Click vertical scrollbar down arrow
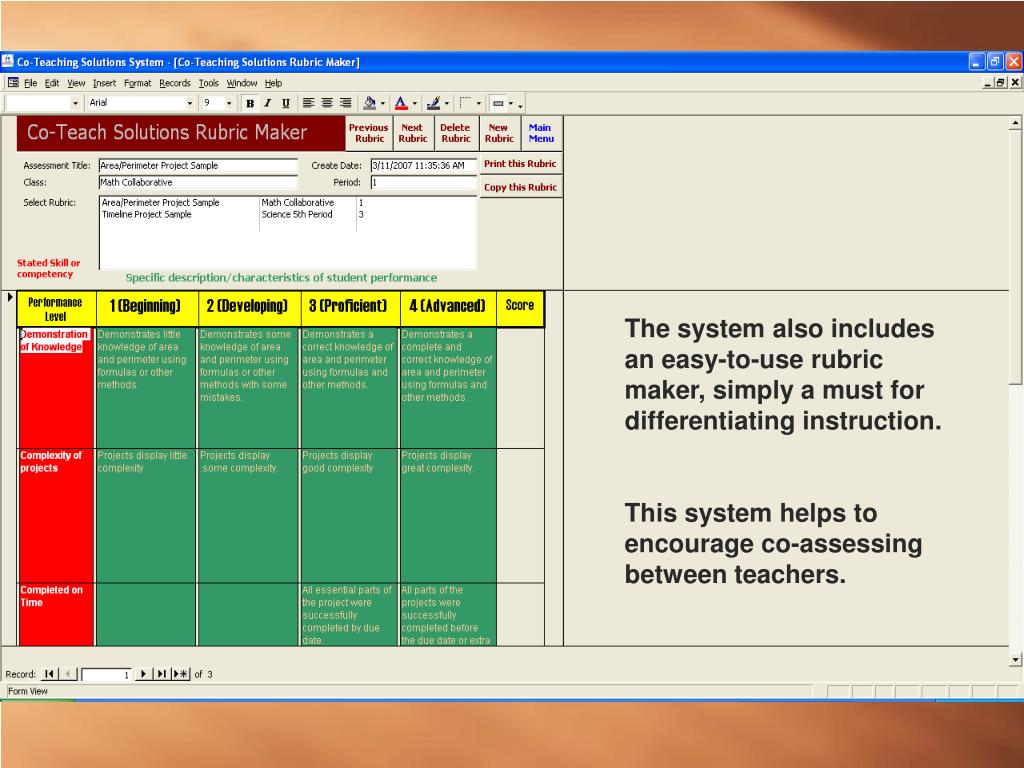1024x768 pixels. (x=1015, y=660)
